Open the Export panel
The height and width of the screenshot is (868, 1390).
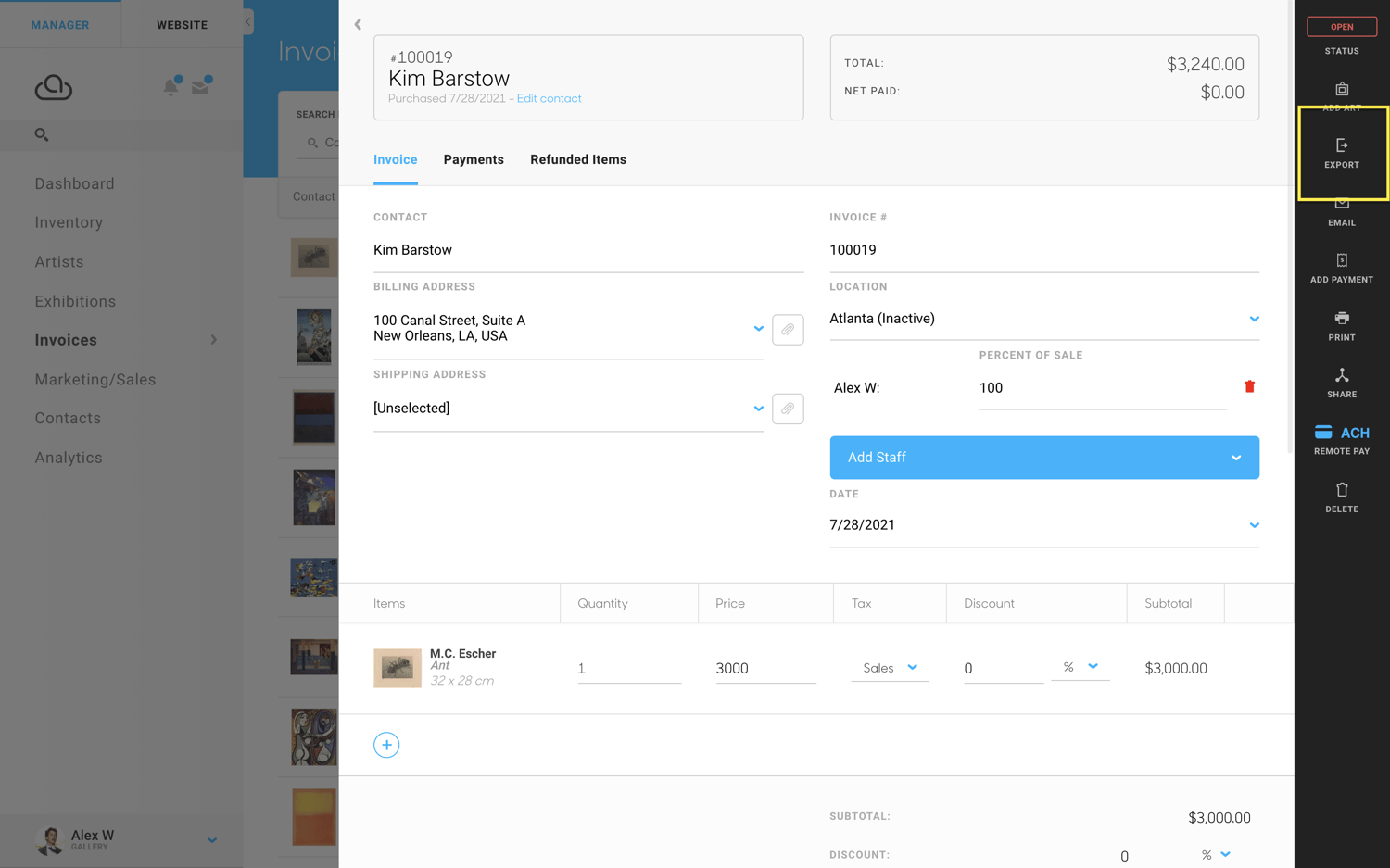pyautogui.click(x=1342, y=153)
